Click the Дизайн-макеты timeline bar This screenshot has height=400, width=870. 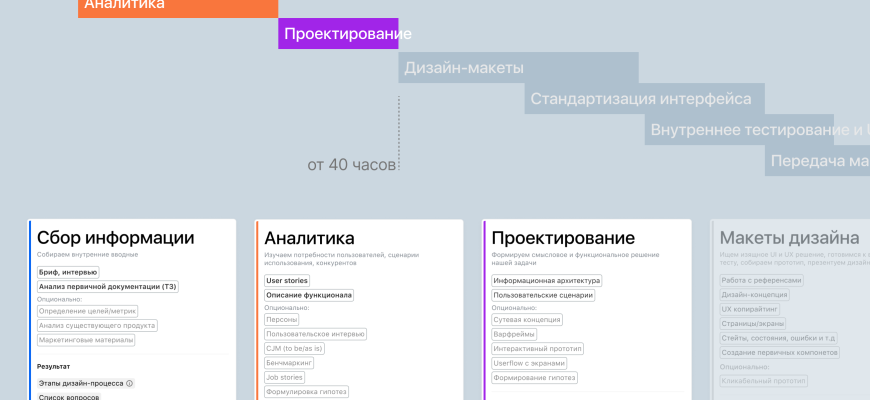pos(519,68)
